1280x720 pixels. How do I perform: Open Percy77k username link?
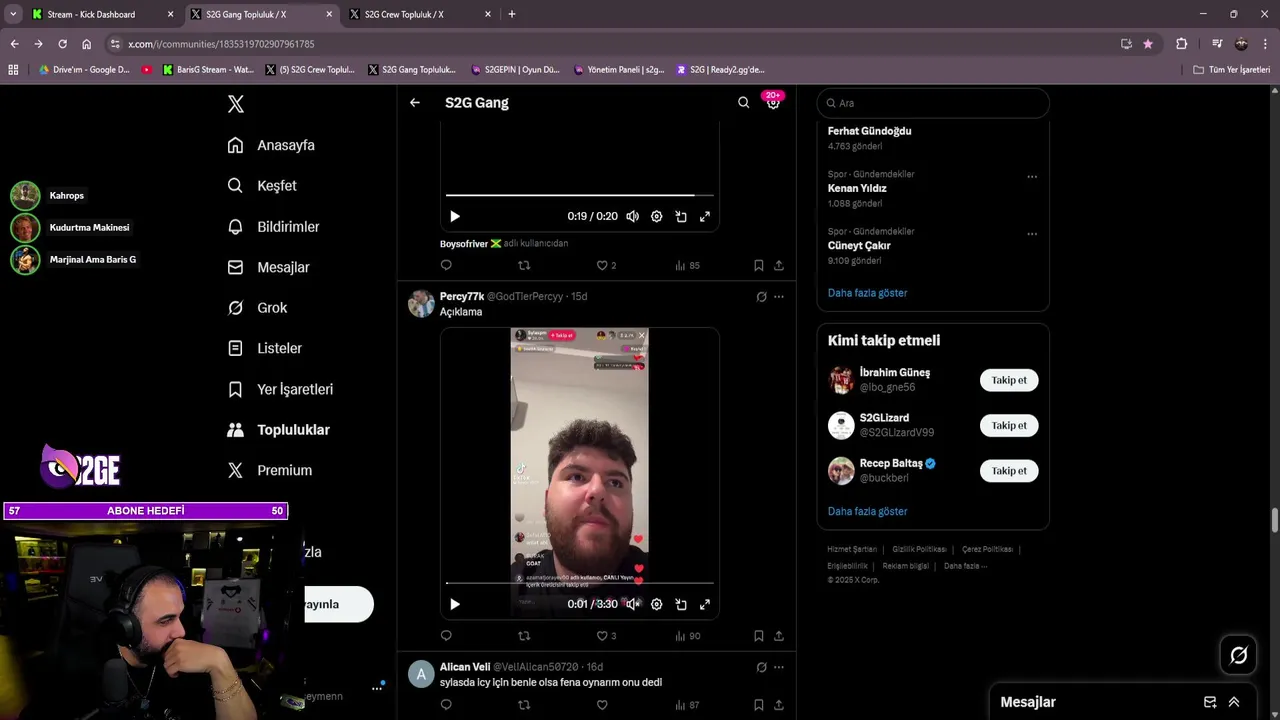(462, 296)
